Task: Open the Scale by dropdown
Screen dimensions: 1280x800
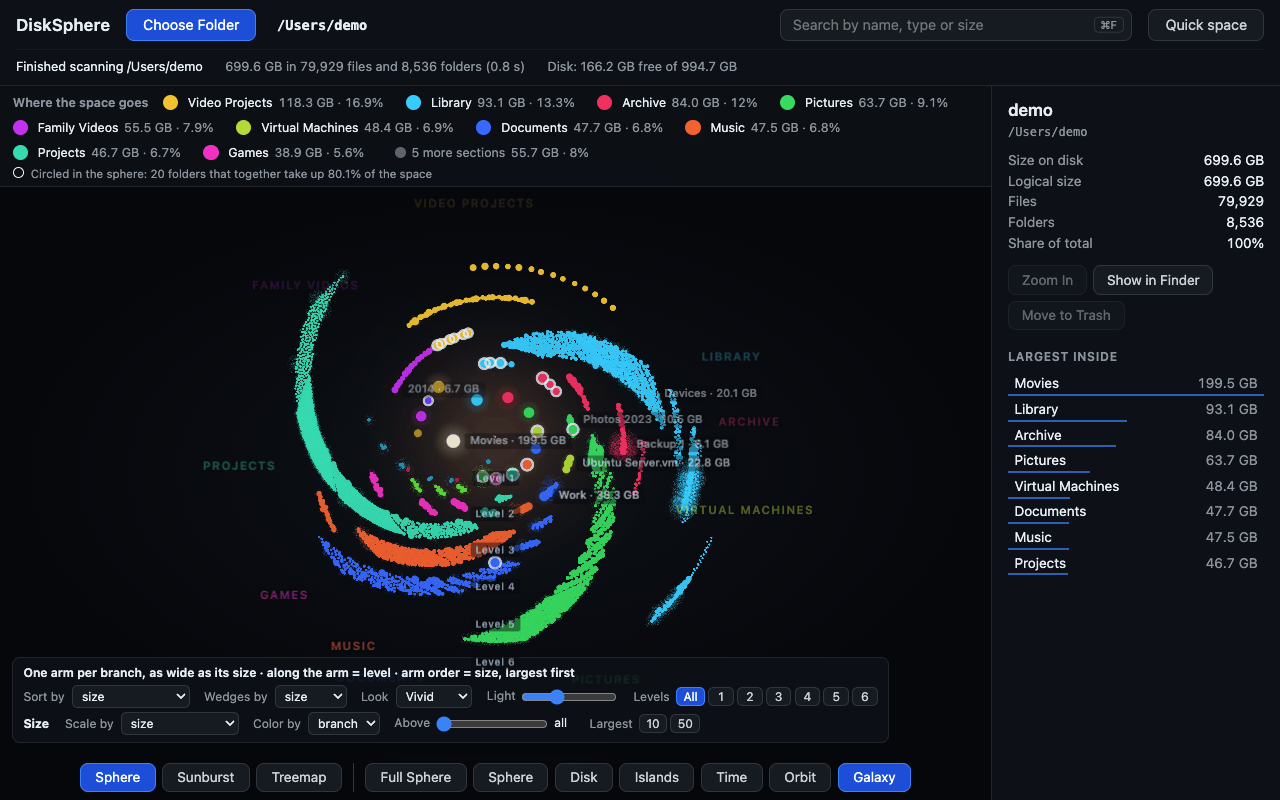Action: pyautogui.click(x=180, y=724)
